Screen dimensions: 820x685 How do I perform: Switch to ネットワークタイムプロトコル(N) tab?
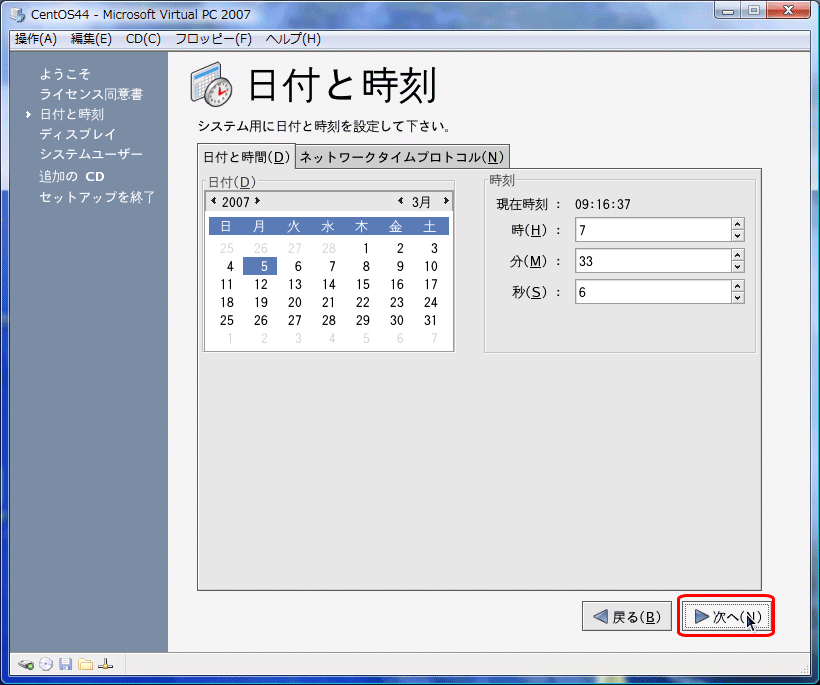[x=402, y=157]
